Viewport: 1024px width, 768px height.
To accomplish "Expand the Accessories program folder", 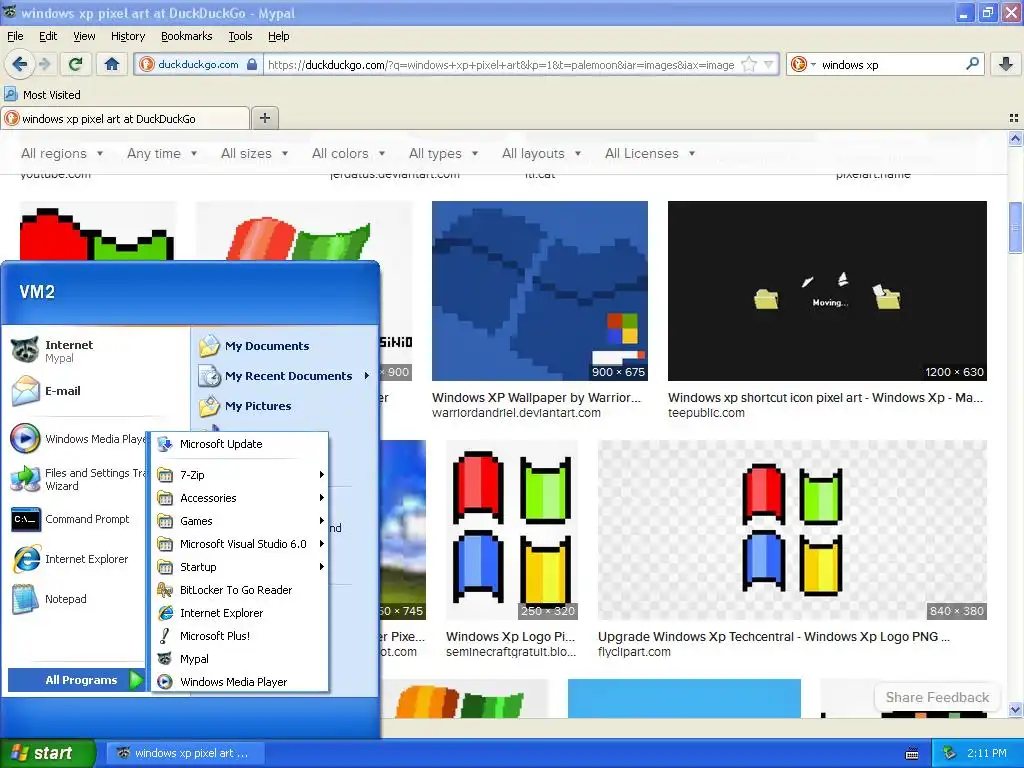I will [240, 498].
